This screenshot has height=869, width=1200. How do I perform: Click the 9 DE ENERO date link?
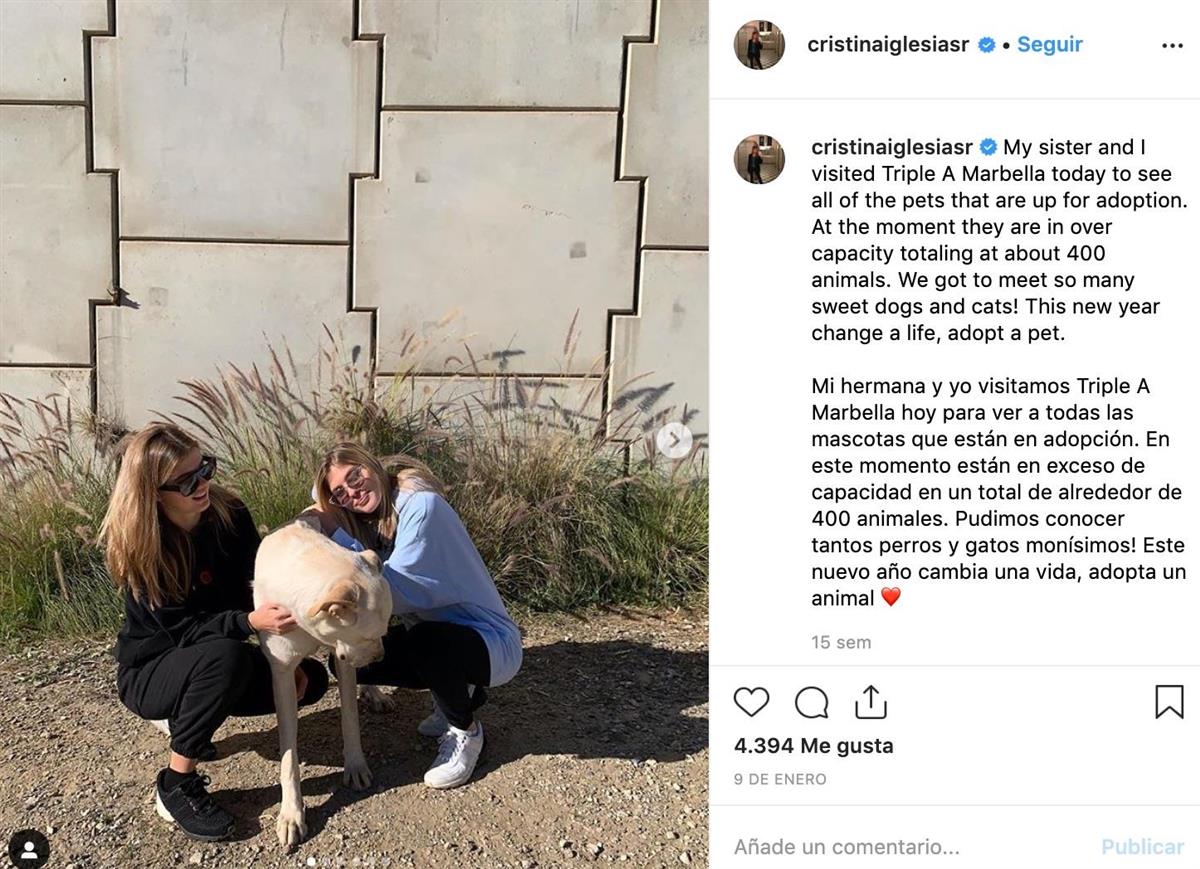780,779
